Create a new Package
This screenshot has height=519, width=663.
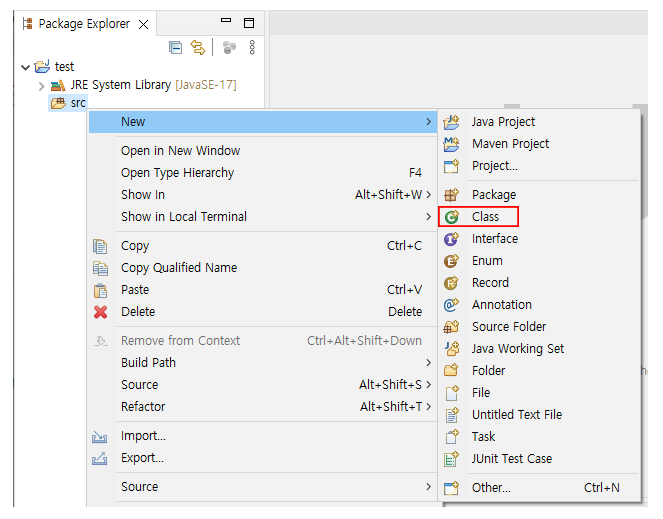pos(540,195)
